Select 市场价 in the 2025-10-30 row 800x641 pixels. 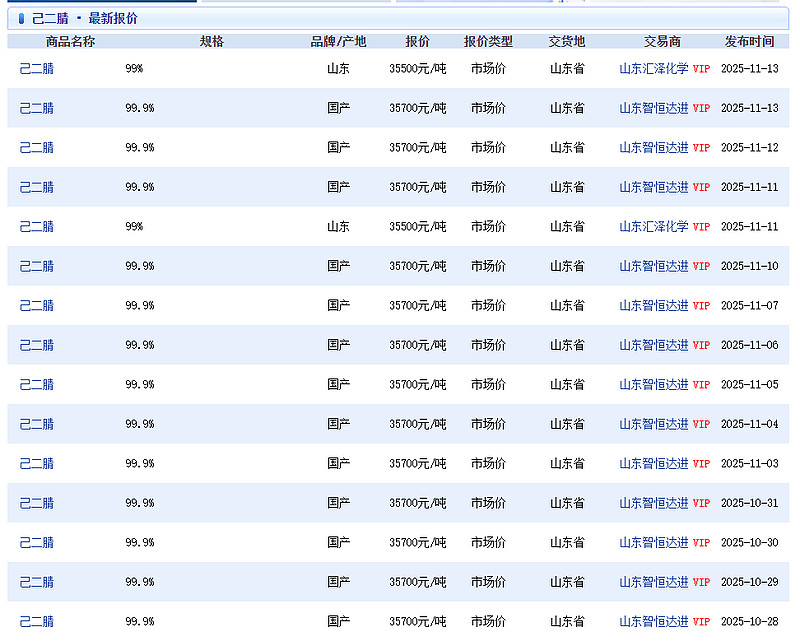pos(488,543)
